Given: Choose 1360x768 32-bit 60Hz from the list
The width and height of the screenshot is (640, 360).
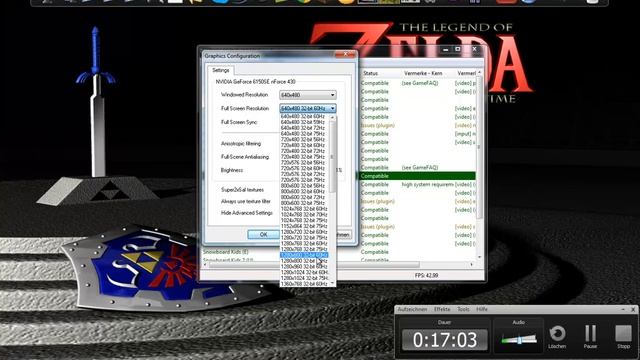Looking at the screenshot, I should 304,283.
